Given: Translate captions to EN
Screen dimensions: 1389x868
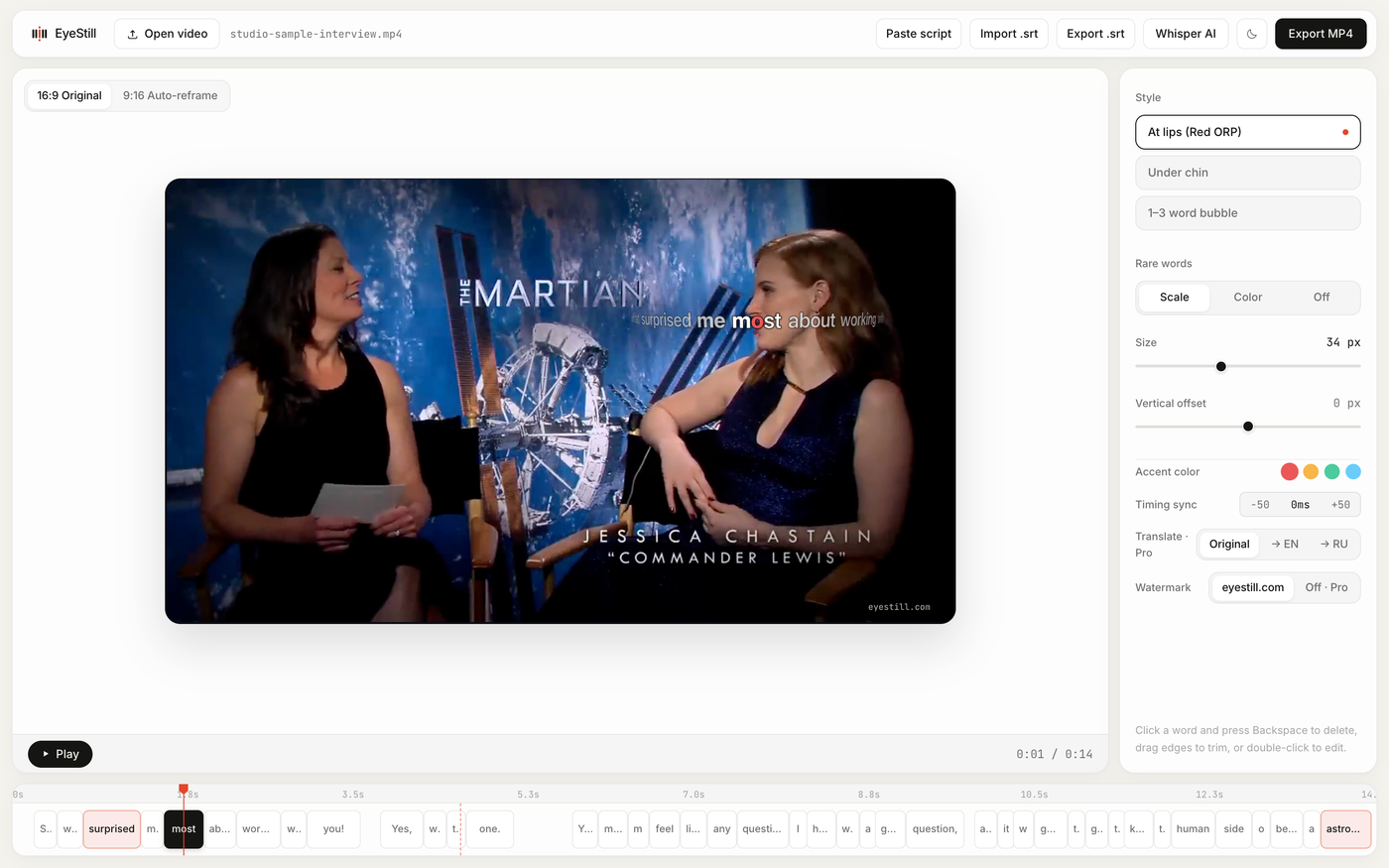Looking at the screenshot, I should pyautogui.click(x=1285, y=545).
